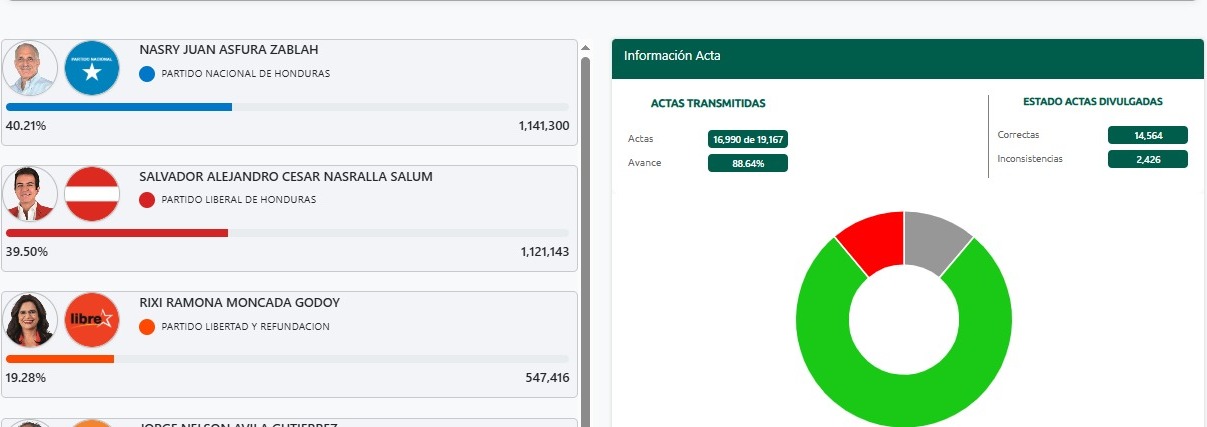Click the Inconsistencias 2,426 badge

point(1147,159)
